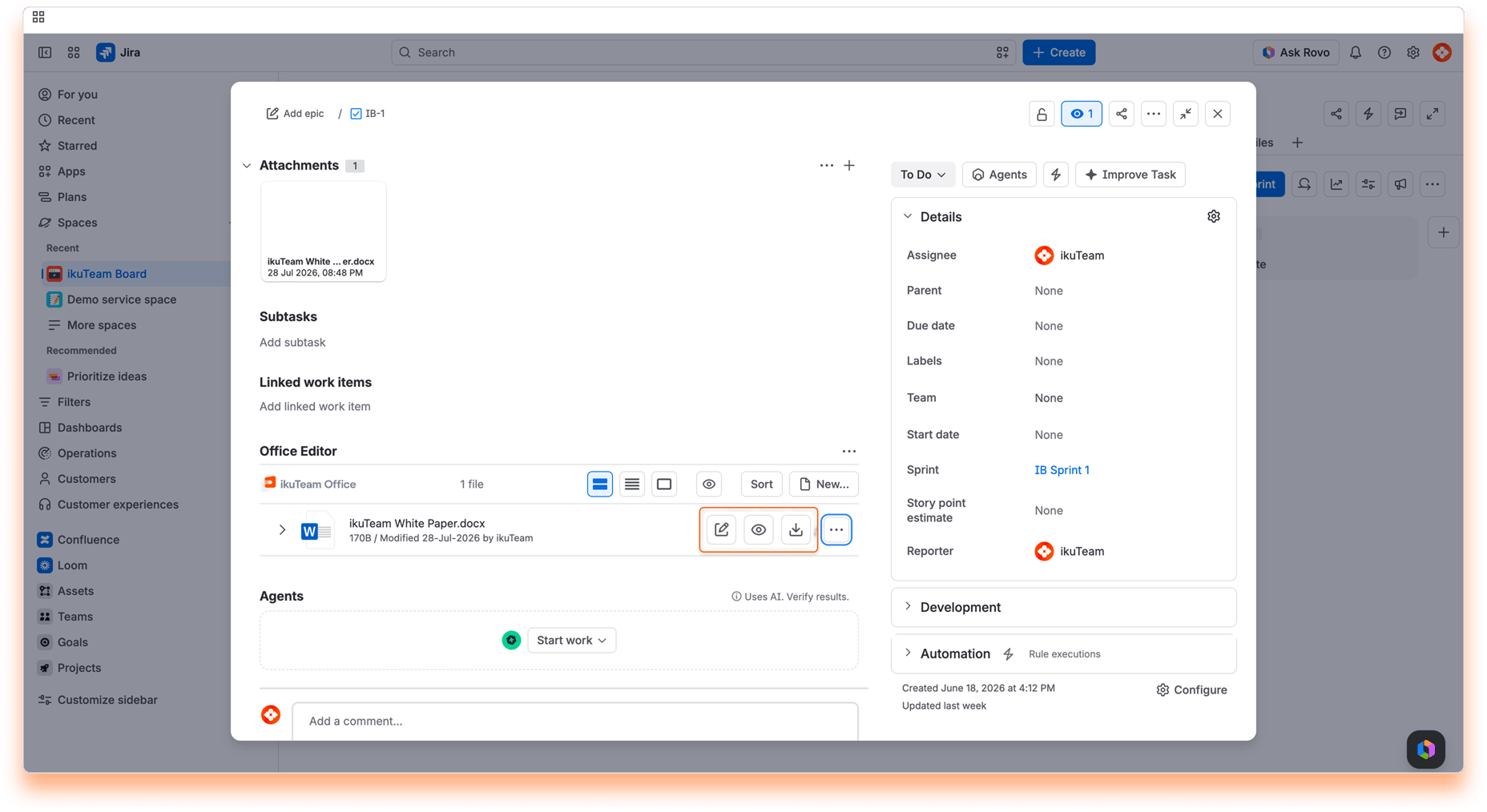
Task: Go to Dashboards in sidebar
Action: 90,428
